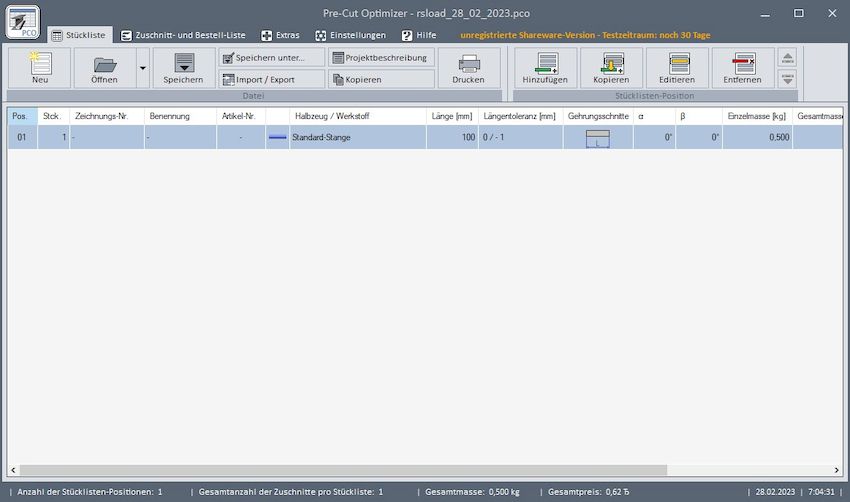Click the β column header

(699, 116)
